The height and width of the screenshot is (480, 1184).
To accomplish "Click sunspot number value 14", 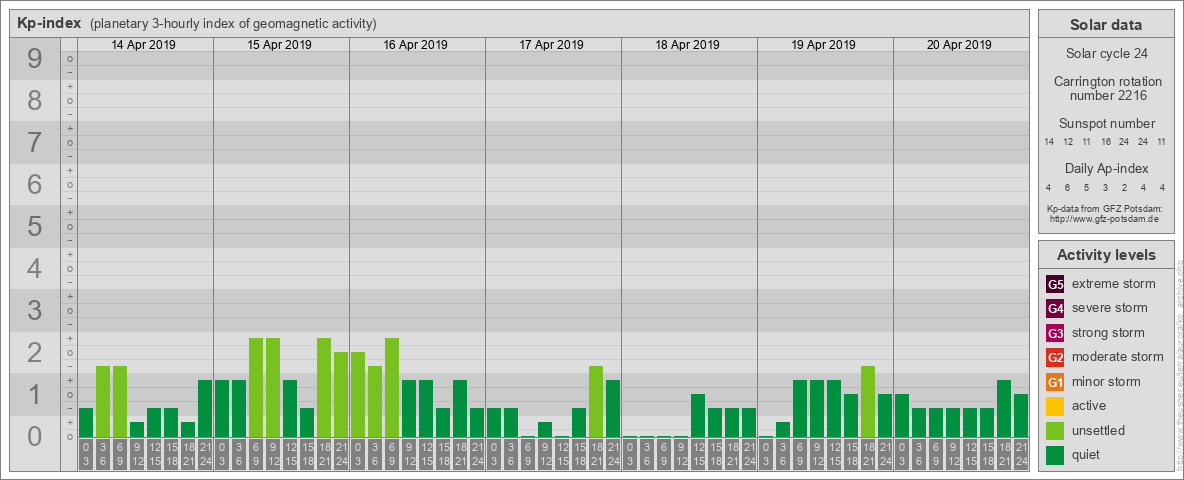I will (x=1049, y=142).
